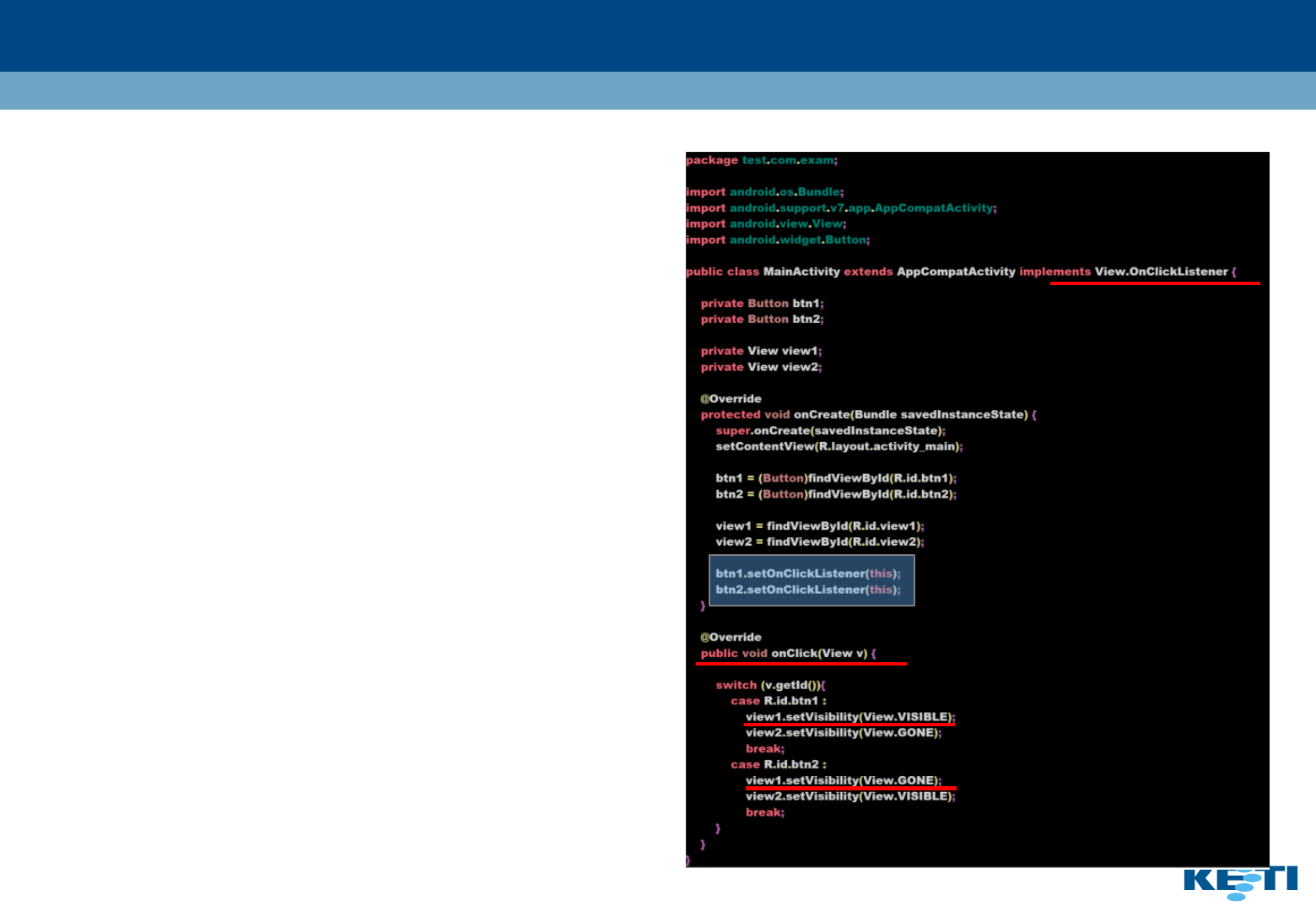1316x911 pixels.
Task: Click the @Override annotation above onClick
Action: click(731, 638)
